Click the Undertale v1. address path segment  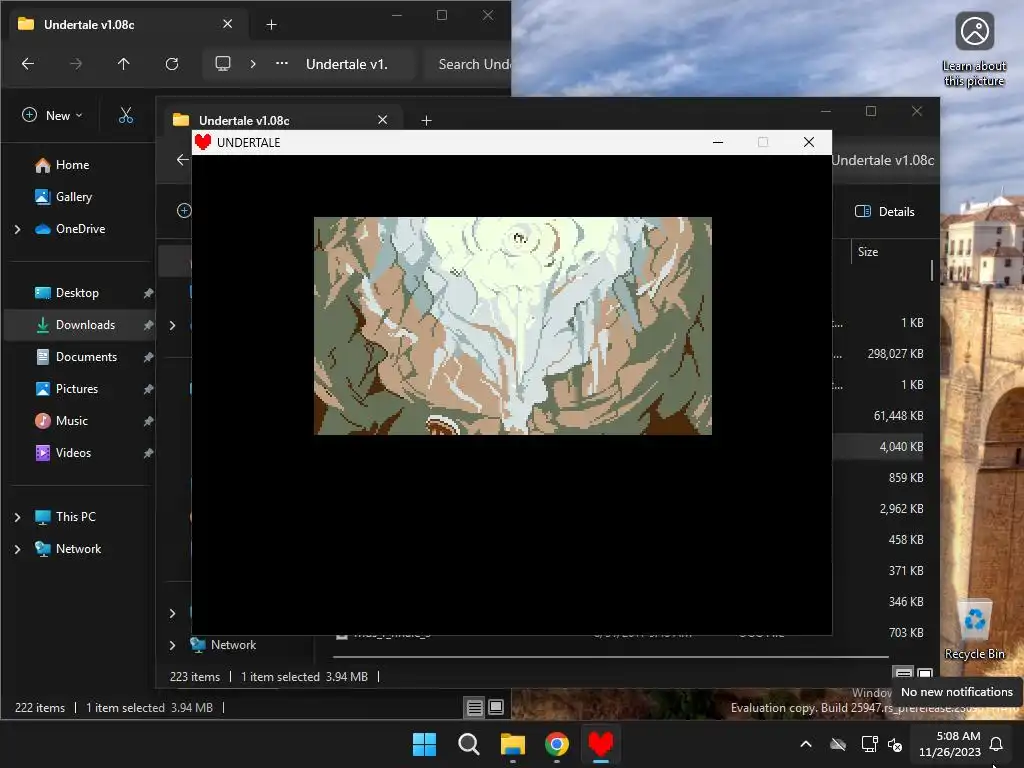click(347, 64)
